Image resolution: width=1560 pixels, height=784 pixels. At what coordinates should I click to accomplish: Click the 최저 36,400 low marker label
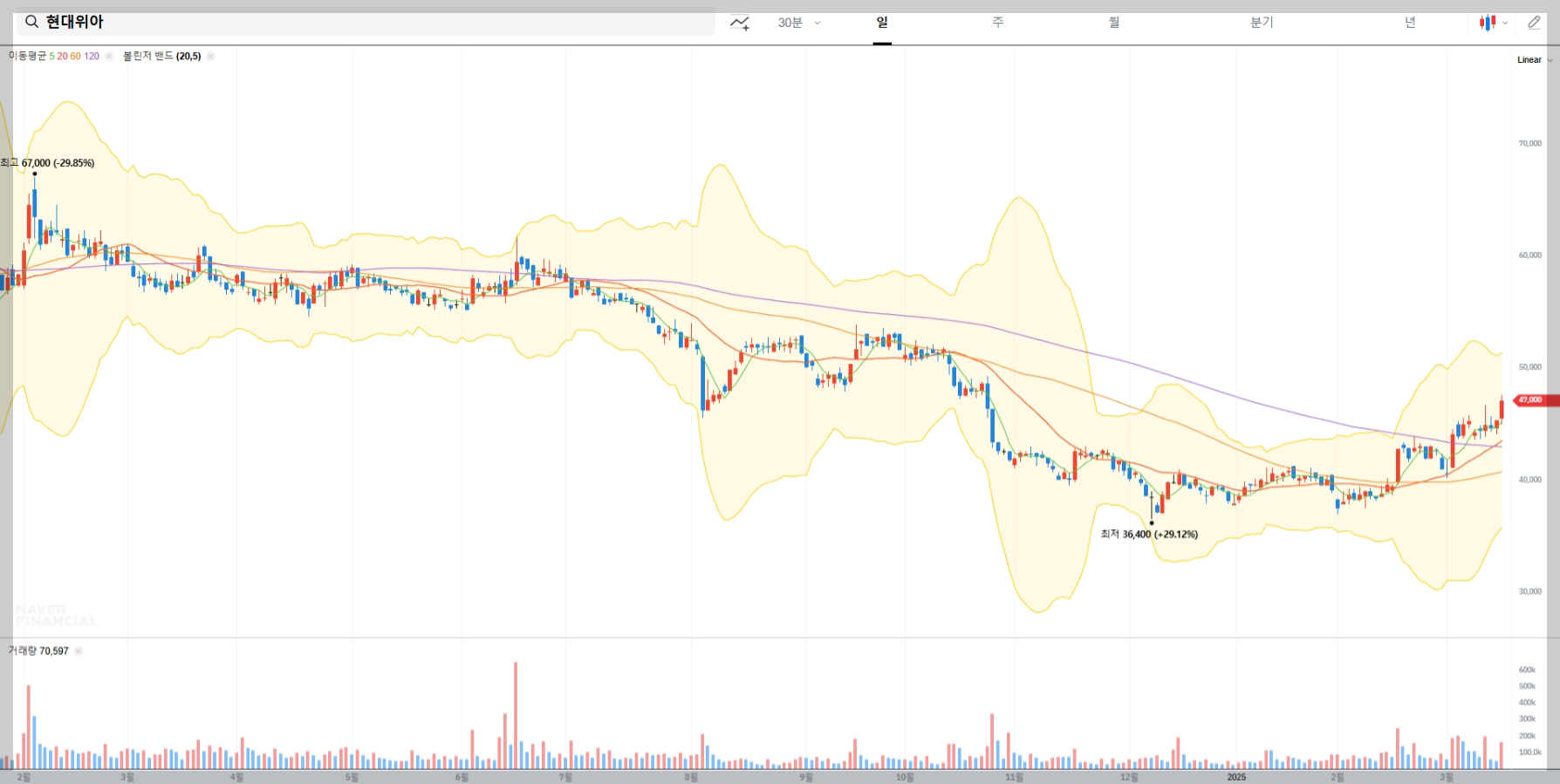coord(1149,535)
